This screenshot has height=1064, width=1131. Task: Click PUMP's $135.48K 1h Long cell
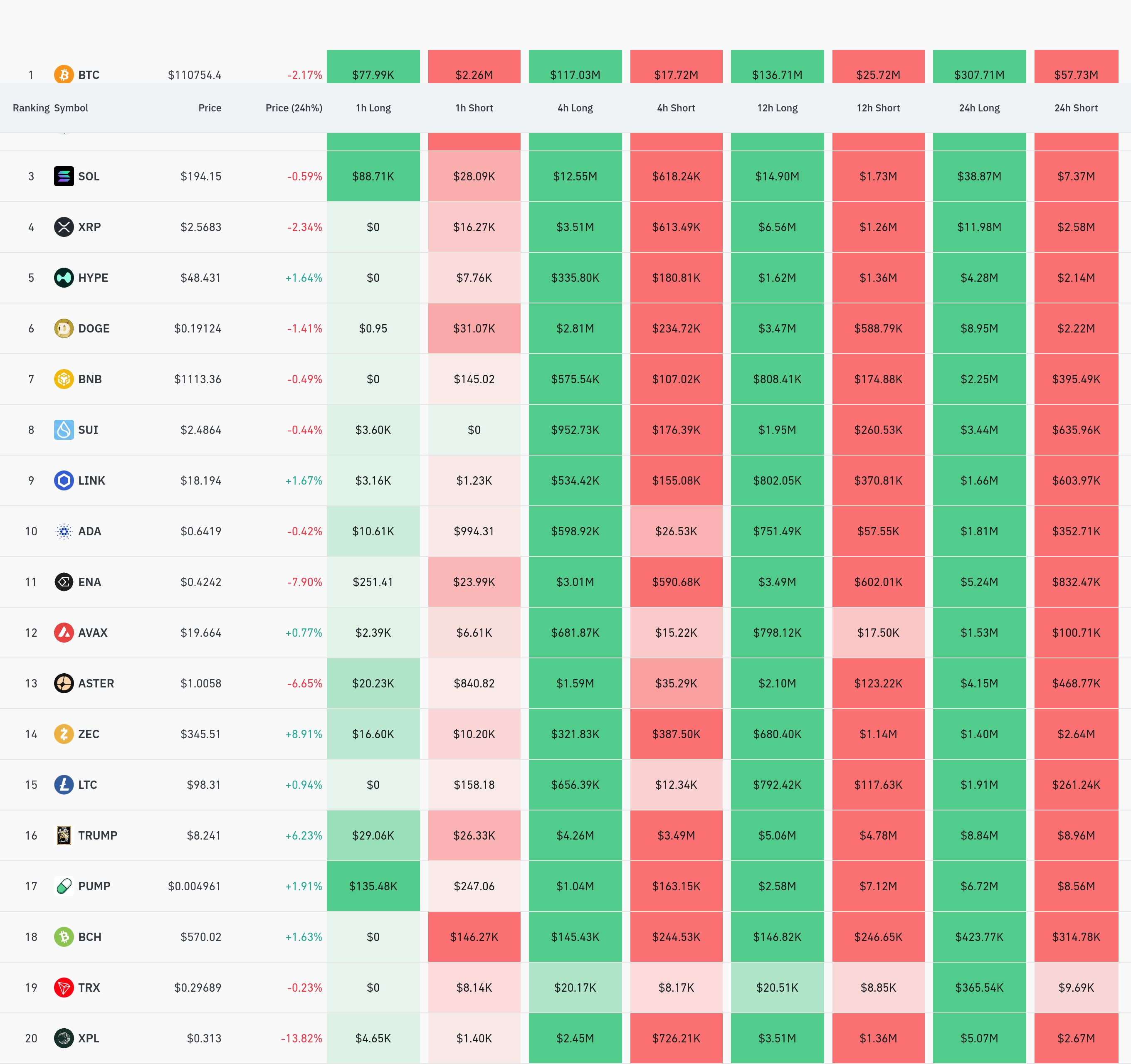point(373,886)
